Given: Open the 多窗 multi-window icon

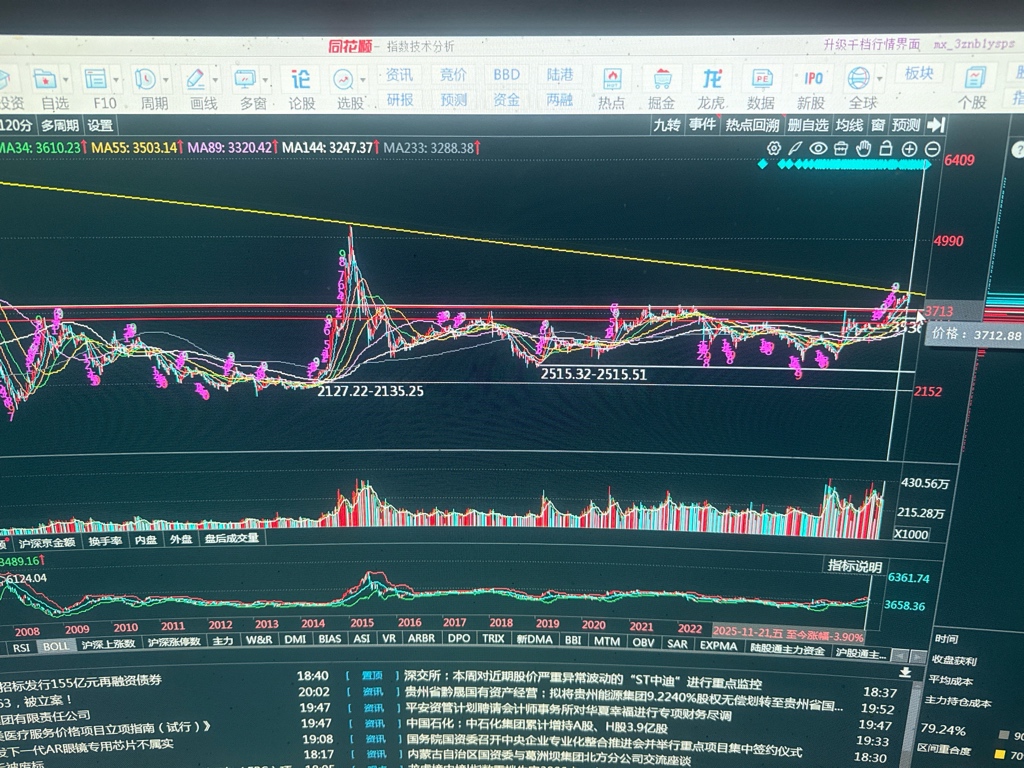Looking at the screenshot, I should pos(245,80).
